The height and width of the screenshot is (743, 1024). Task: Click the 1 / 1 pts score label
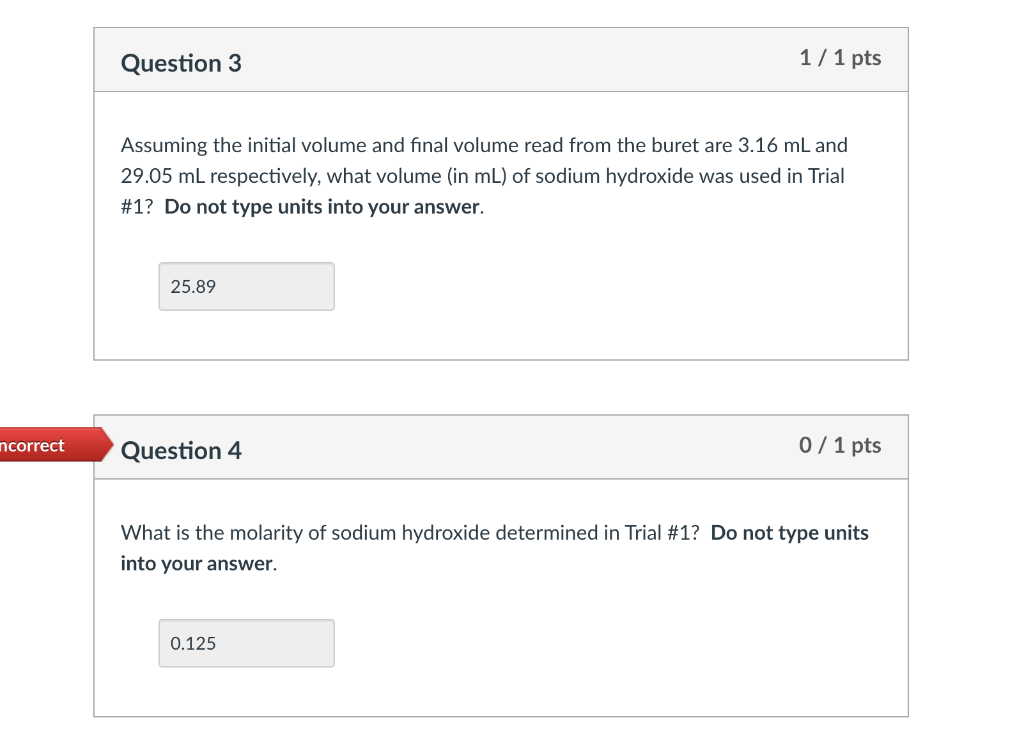click(840, 58)
